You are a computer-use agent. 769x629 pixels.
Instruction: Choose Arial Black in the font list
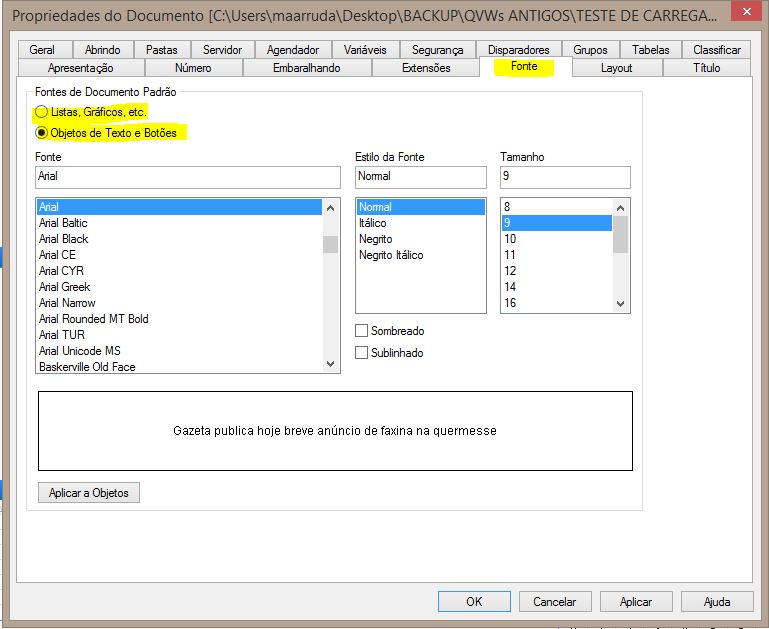(x=64, y=239)
